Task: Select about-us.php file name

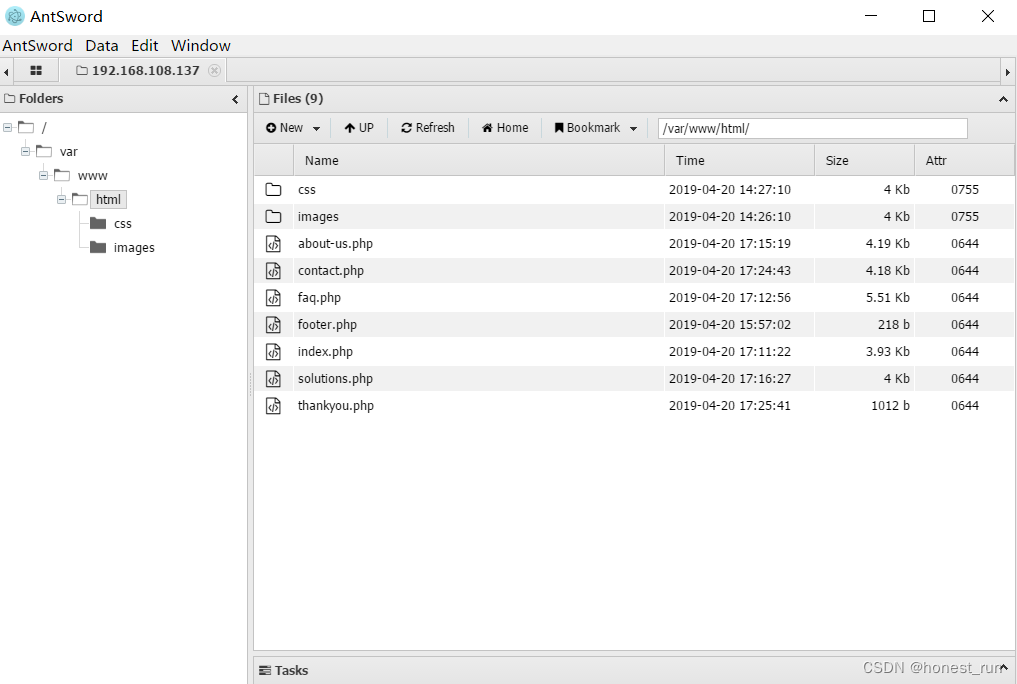Action: click(x=335, y=244)
